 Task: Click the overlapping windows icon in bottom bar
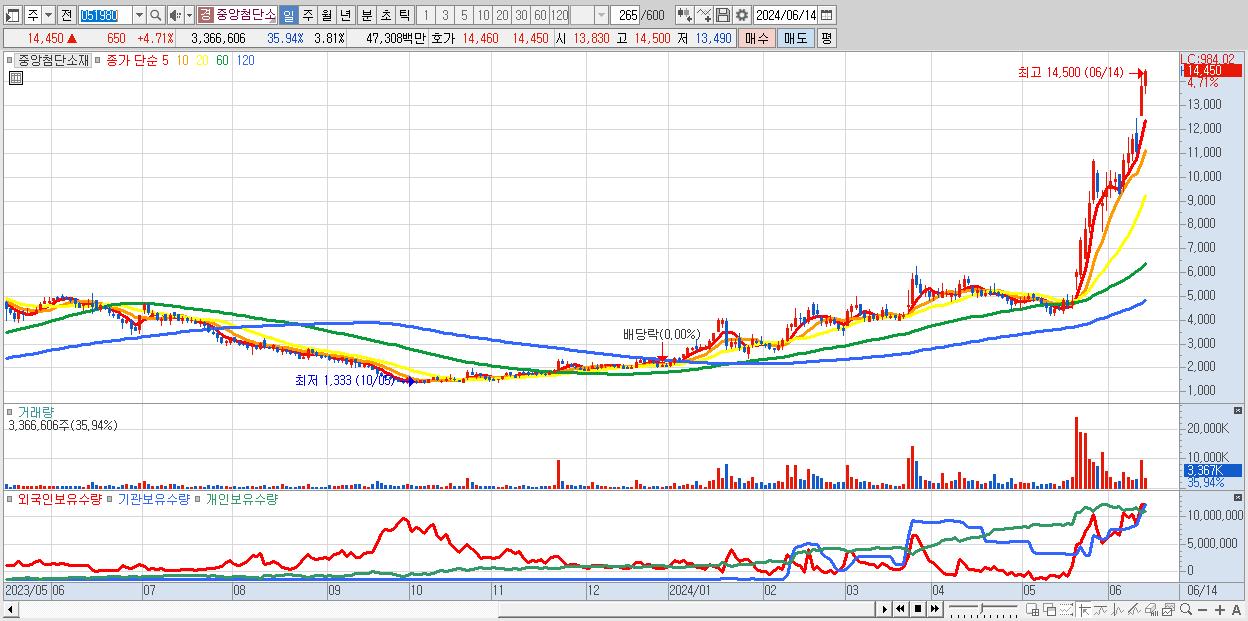click(x=1050, y=609)
